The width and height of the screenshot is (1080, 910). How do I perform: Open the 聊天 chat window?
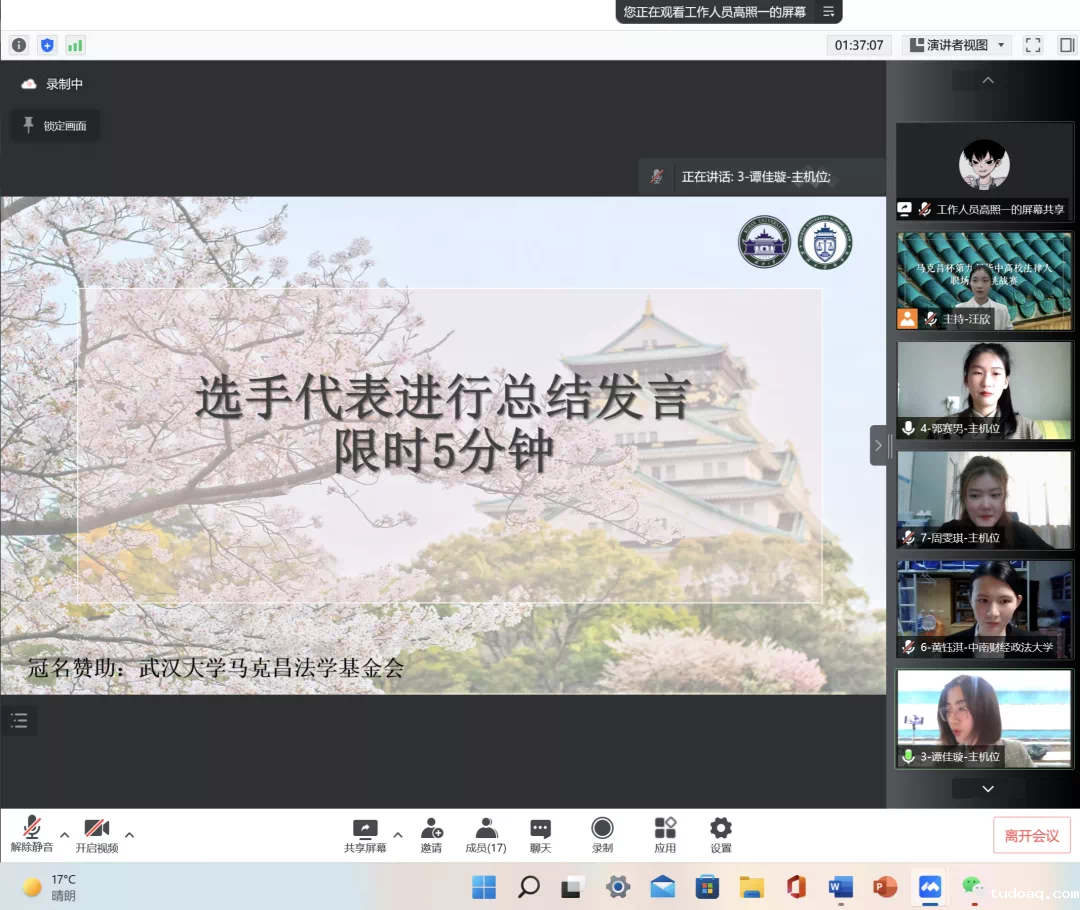tap(540, 834)
